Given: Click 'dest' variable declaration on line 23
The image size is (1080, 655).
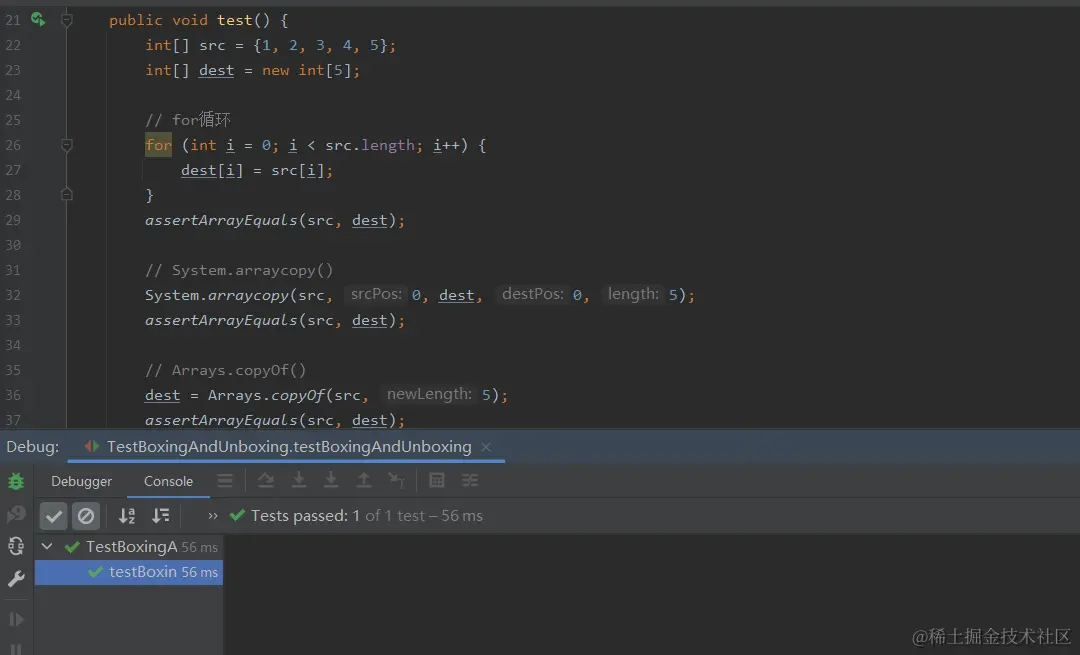Looking at the screenshot, I should click(x=216, y=70).
